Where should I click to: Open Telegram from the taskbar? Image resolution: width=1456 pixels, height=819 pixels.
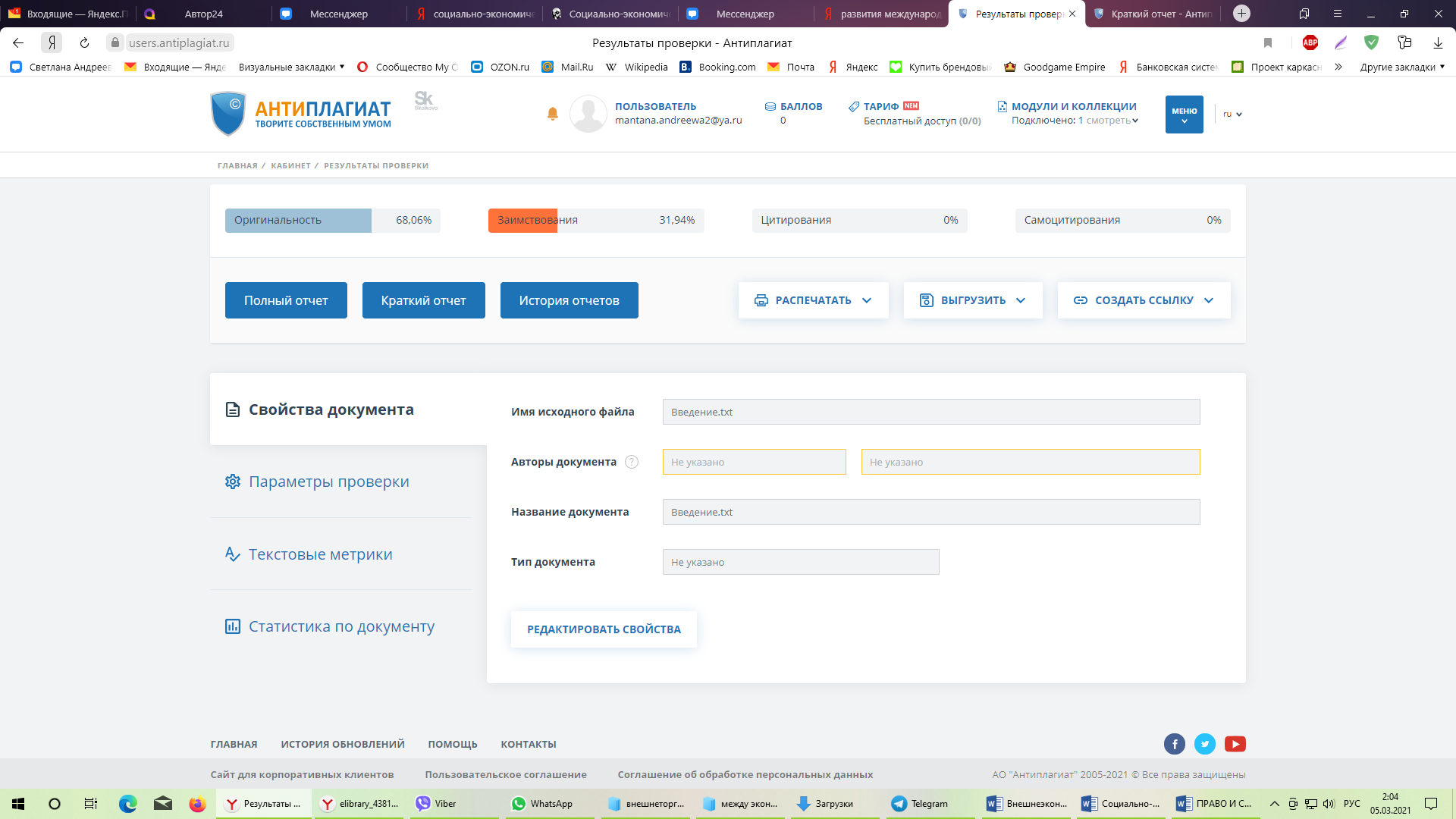pyautogui.click(x=920, y=804)
